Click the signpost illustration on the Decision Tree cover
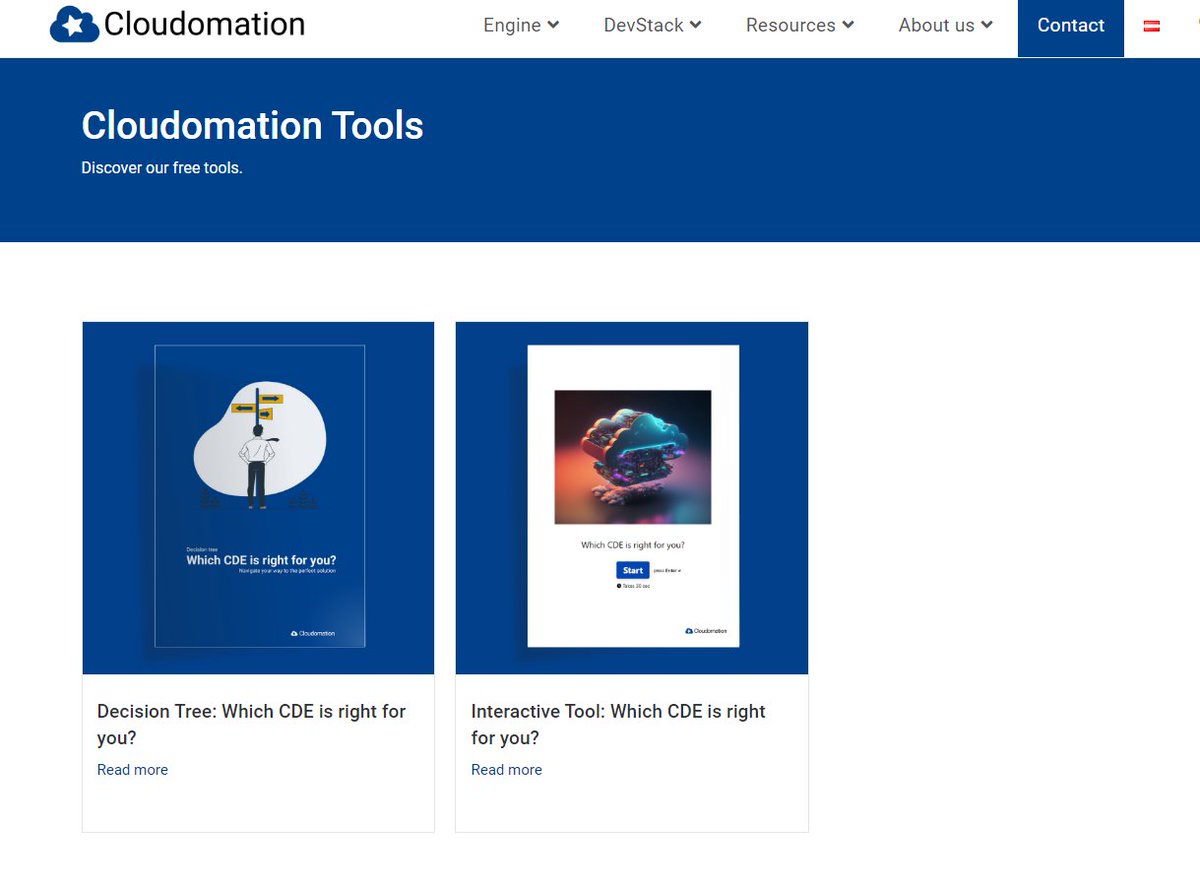This screenshot has height=889, width=1200. pos(259,447)
